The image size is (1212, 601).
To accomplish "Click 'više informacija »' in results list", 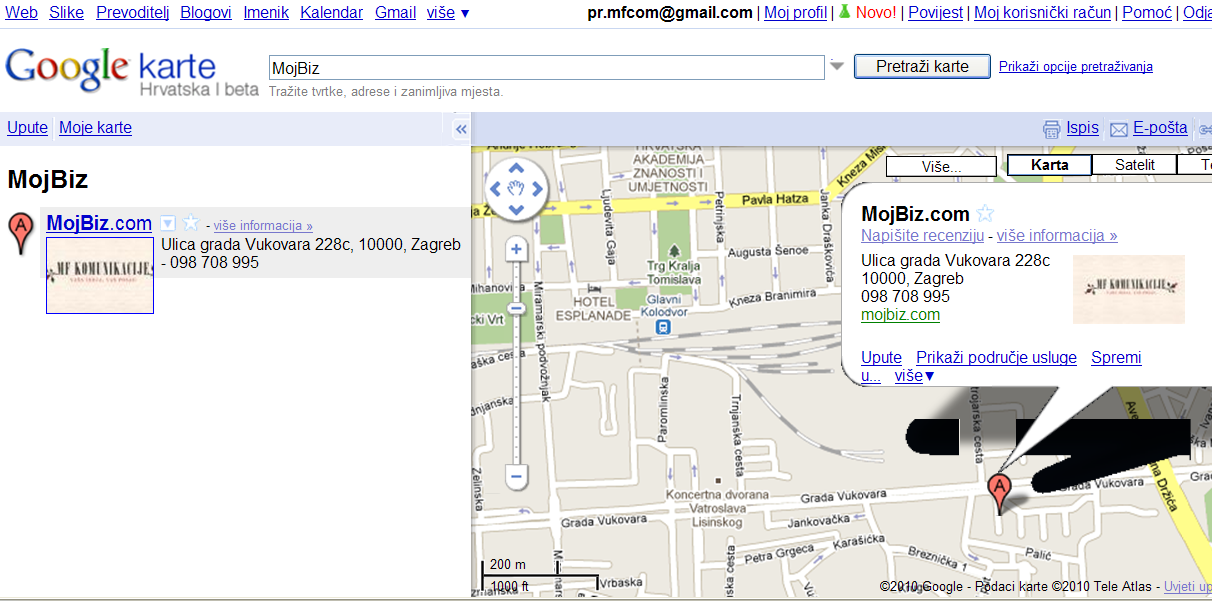I will (x=263, y=226).
